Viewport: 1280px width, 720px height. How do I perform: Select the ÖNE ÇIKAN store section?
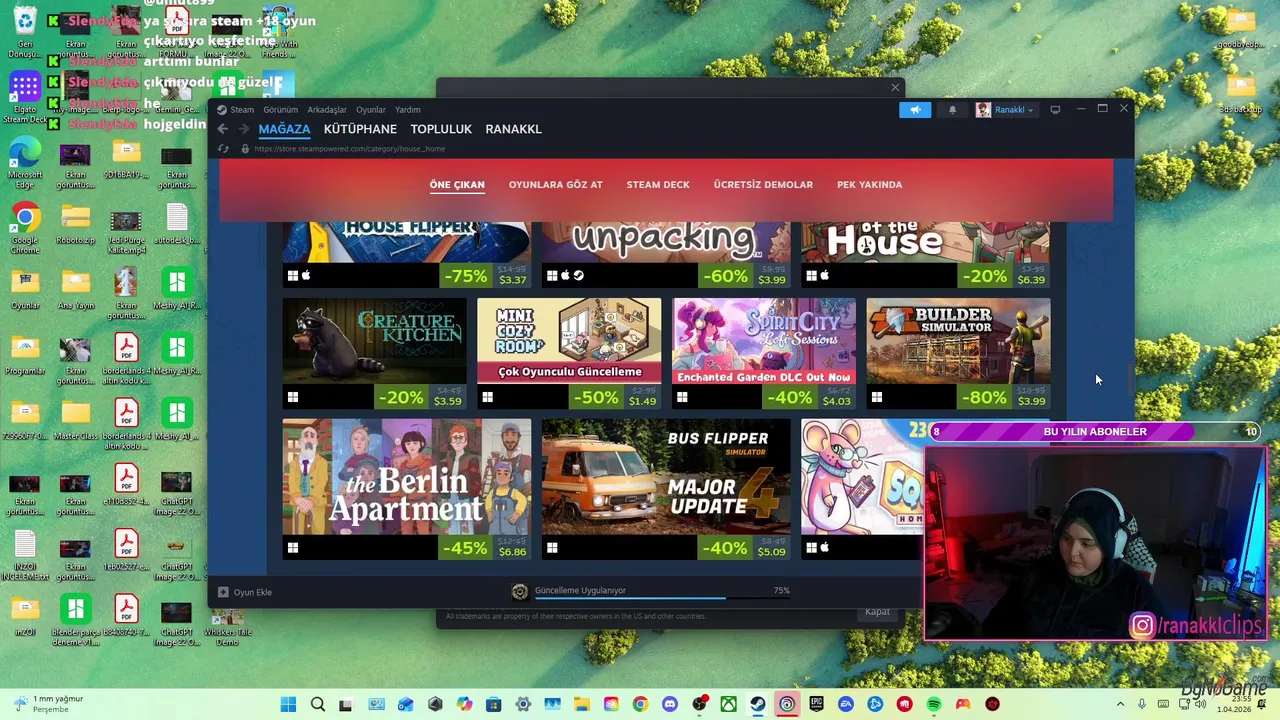(457, 185)
